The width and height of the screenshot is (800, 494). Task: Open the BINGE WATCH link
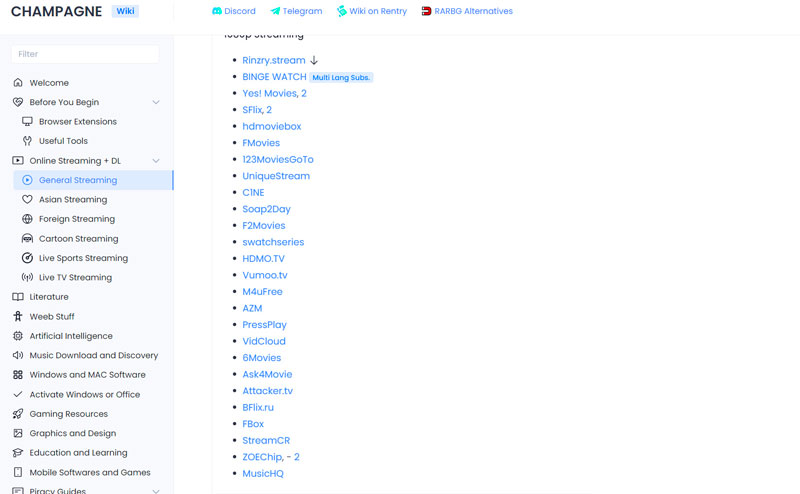pos(274,77)
